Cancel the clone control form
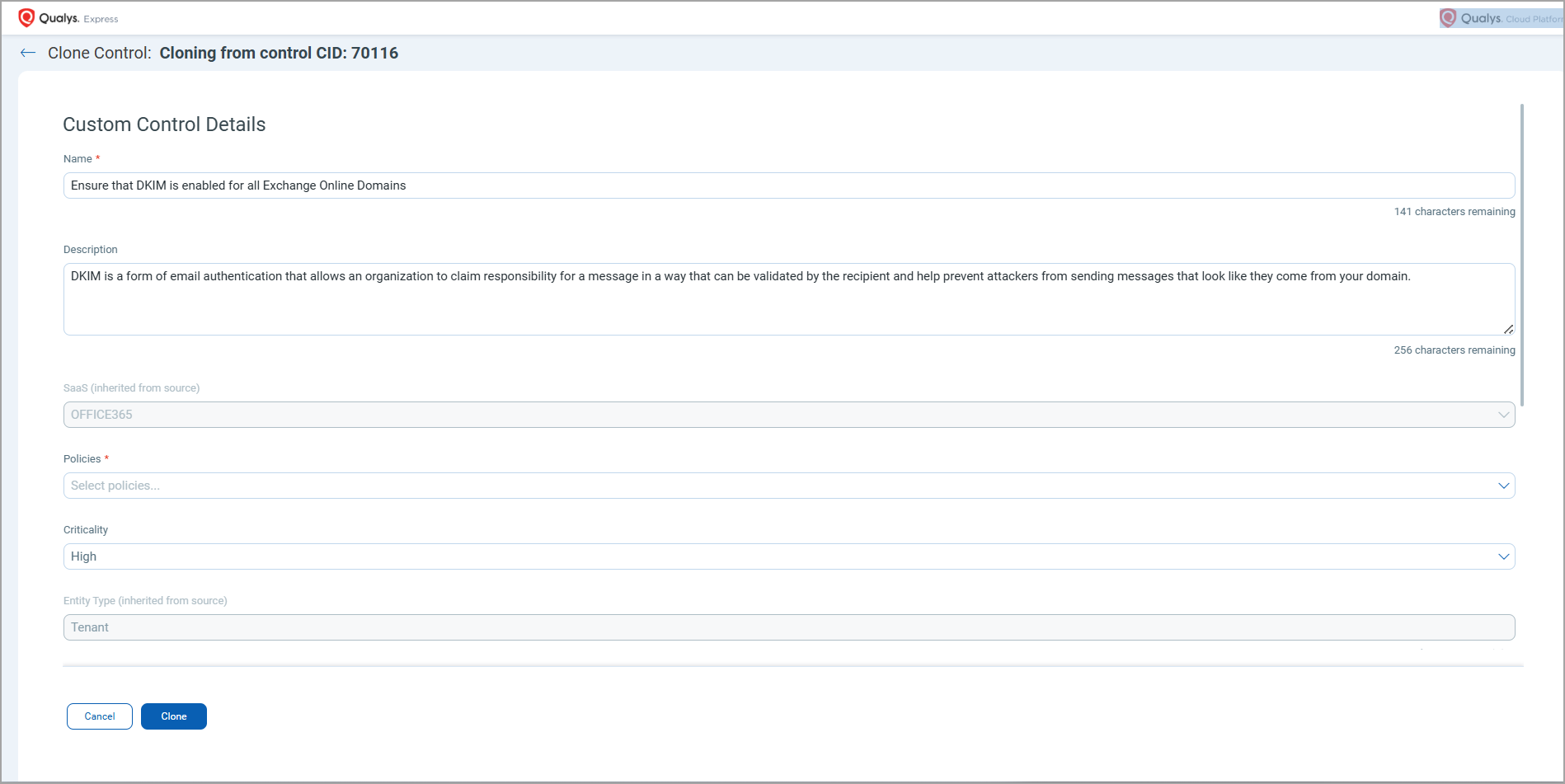The width and height of the screenshot is (1565, 784). coord(100,716)
